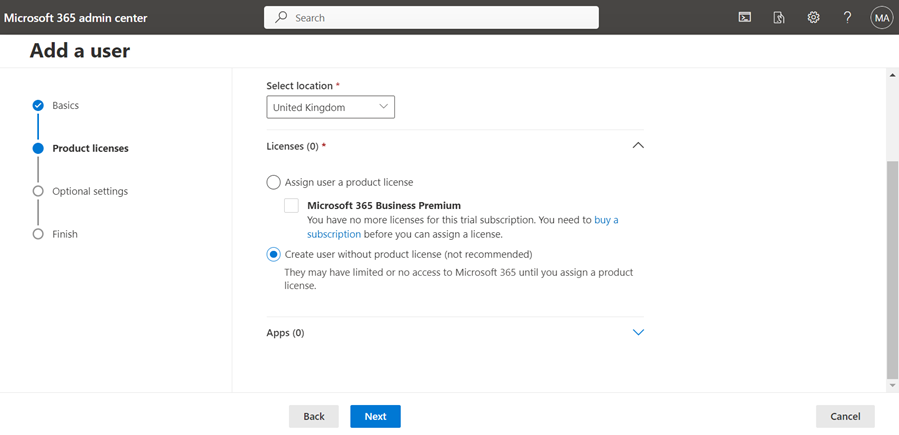The image size is (899, 435).
Task: Open the Cloud Shell terminal icon
Action: click(744, 18)
